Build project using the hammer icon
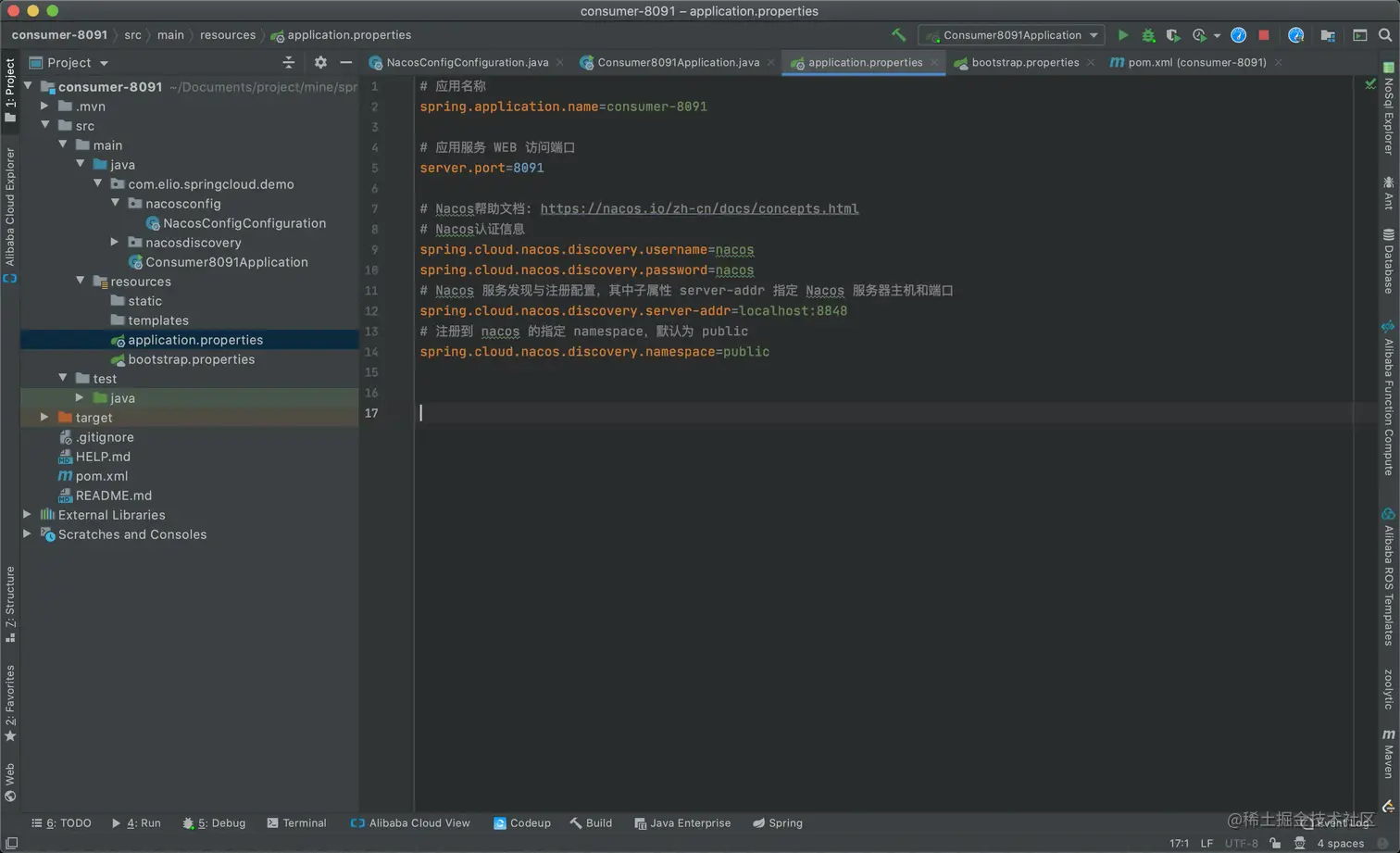 click(x=898, y=35)
